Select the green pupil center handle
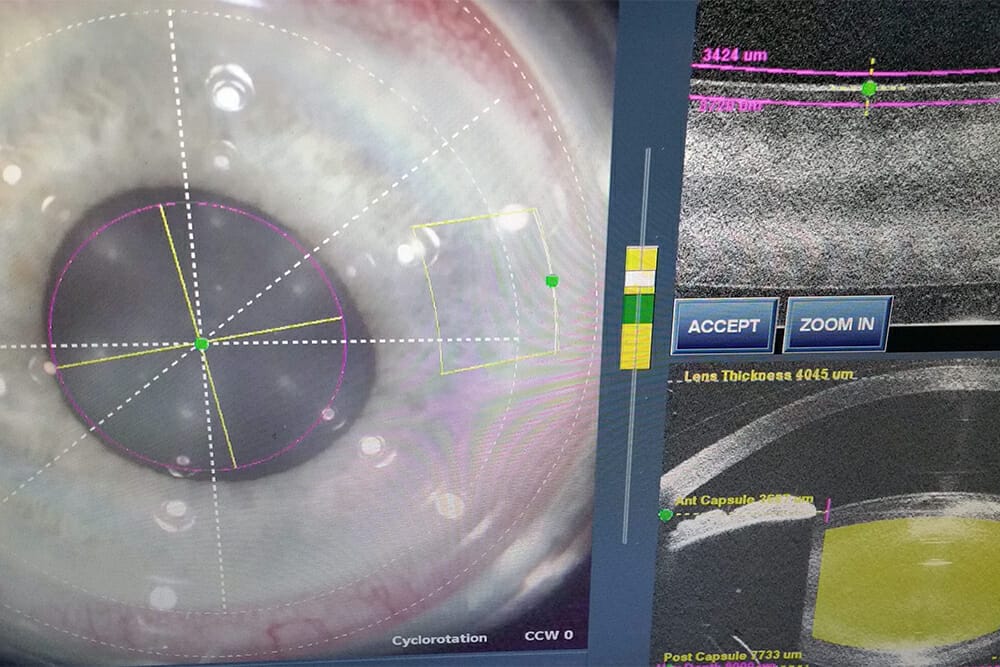 pos(202,344)
